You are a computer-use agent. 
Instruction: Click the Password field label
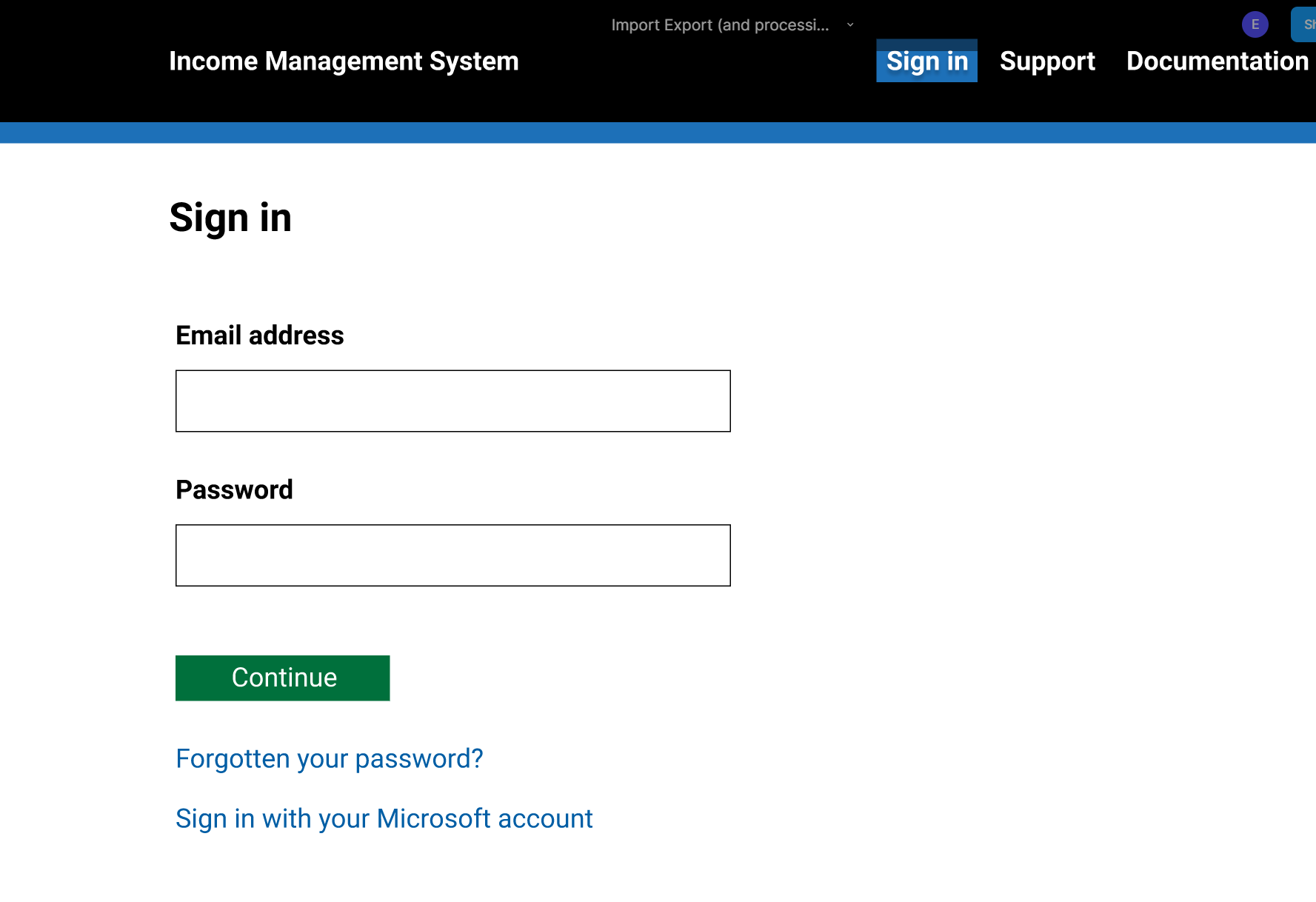[234, 490]
